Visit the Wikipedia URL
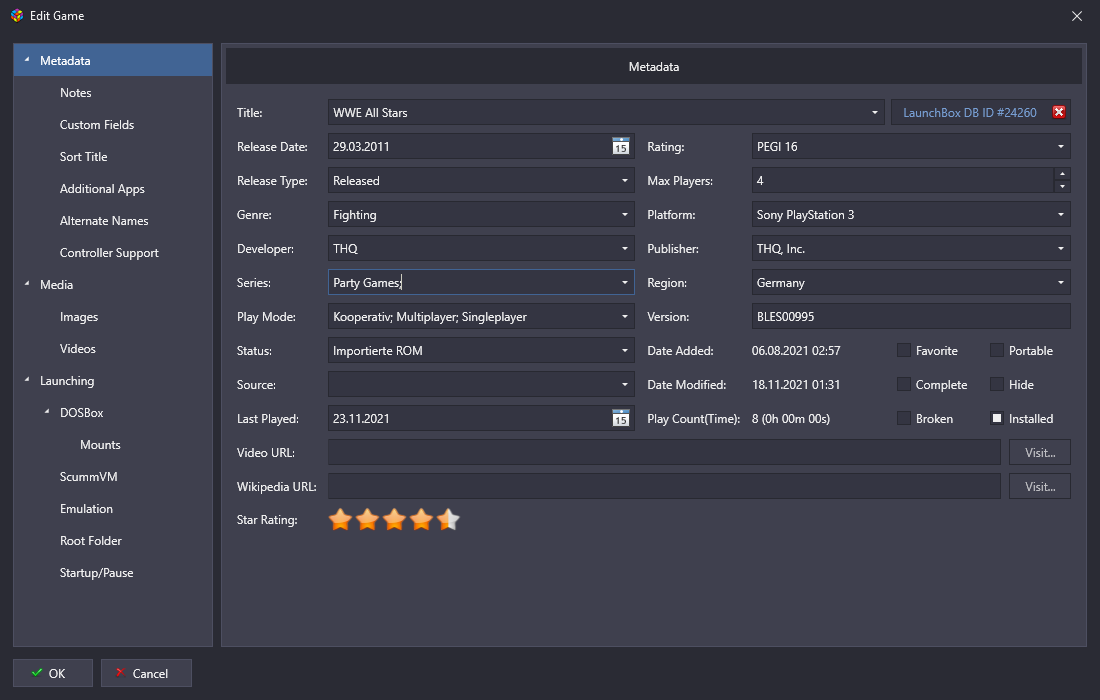Viewport: 1100px width, 700px height. pyautogui.click(x=1039, y=487)
